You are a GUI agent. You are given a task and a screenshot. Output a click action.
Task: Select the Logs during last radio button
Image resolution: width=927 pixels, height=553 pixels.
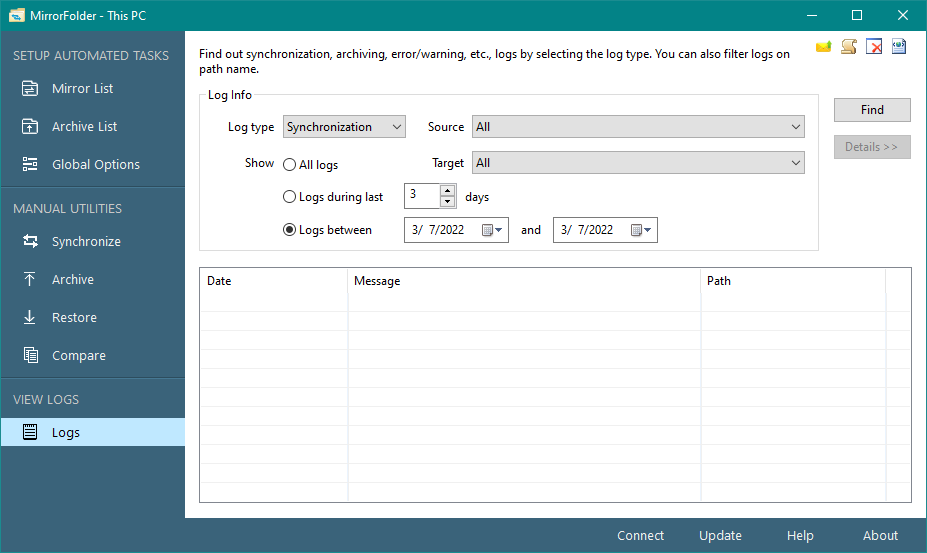click(x=289, y=197)
